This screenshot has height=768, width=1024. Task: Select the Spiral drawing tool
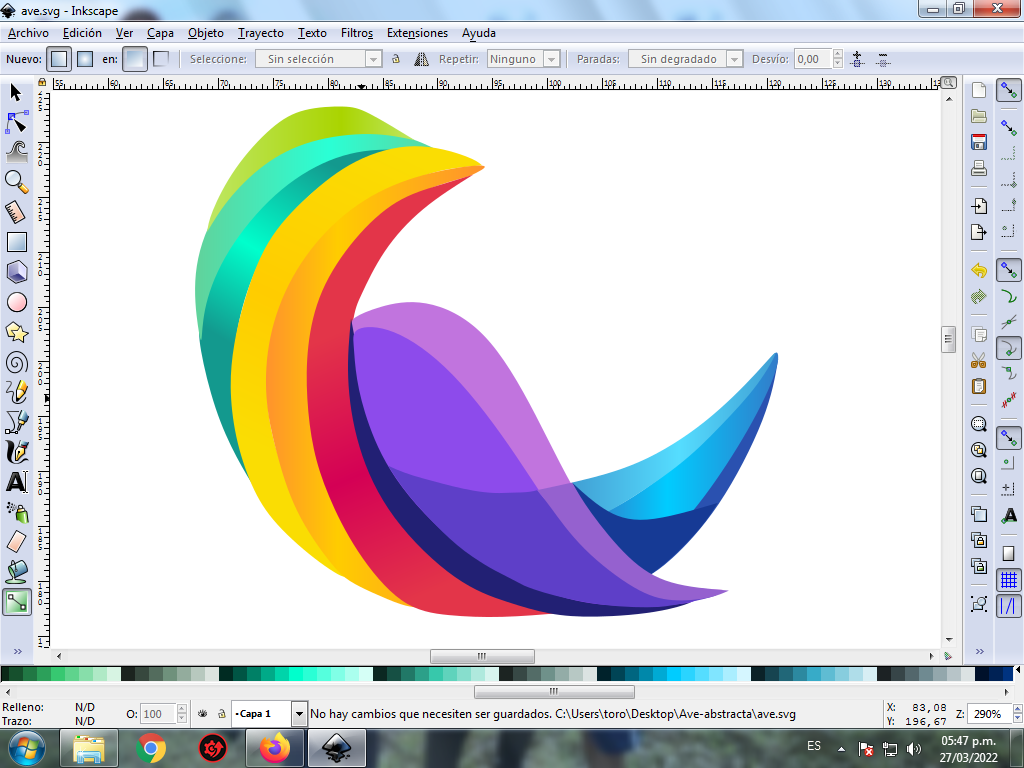click(17, 362)
